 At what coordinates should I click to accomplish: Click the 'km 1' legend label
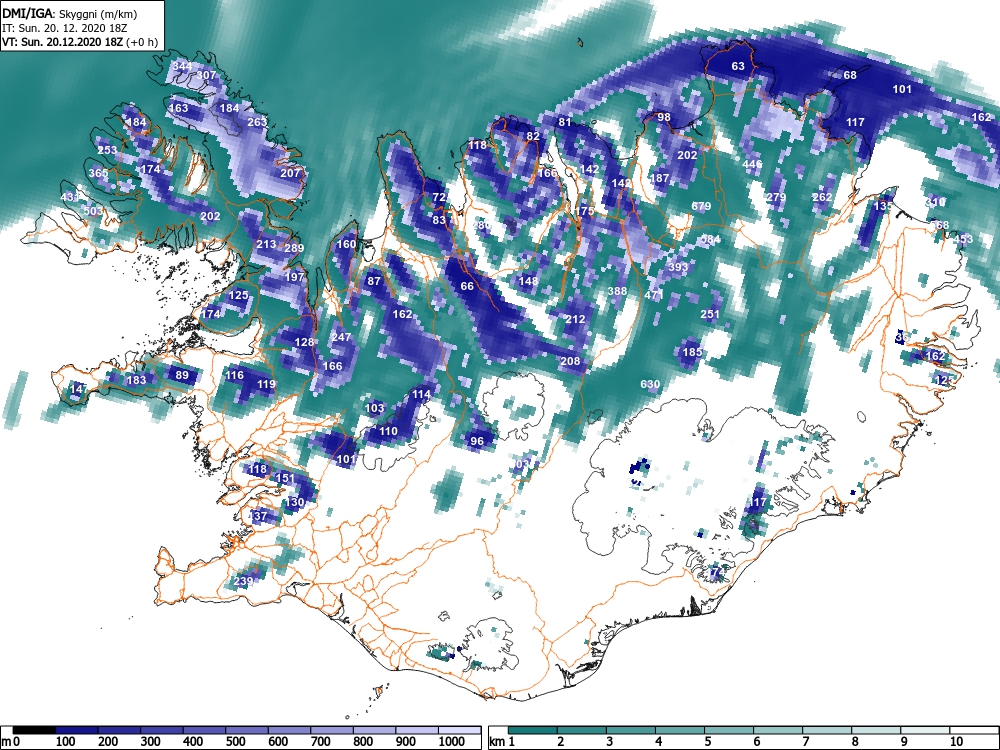(x=502, y=741)
